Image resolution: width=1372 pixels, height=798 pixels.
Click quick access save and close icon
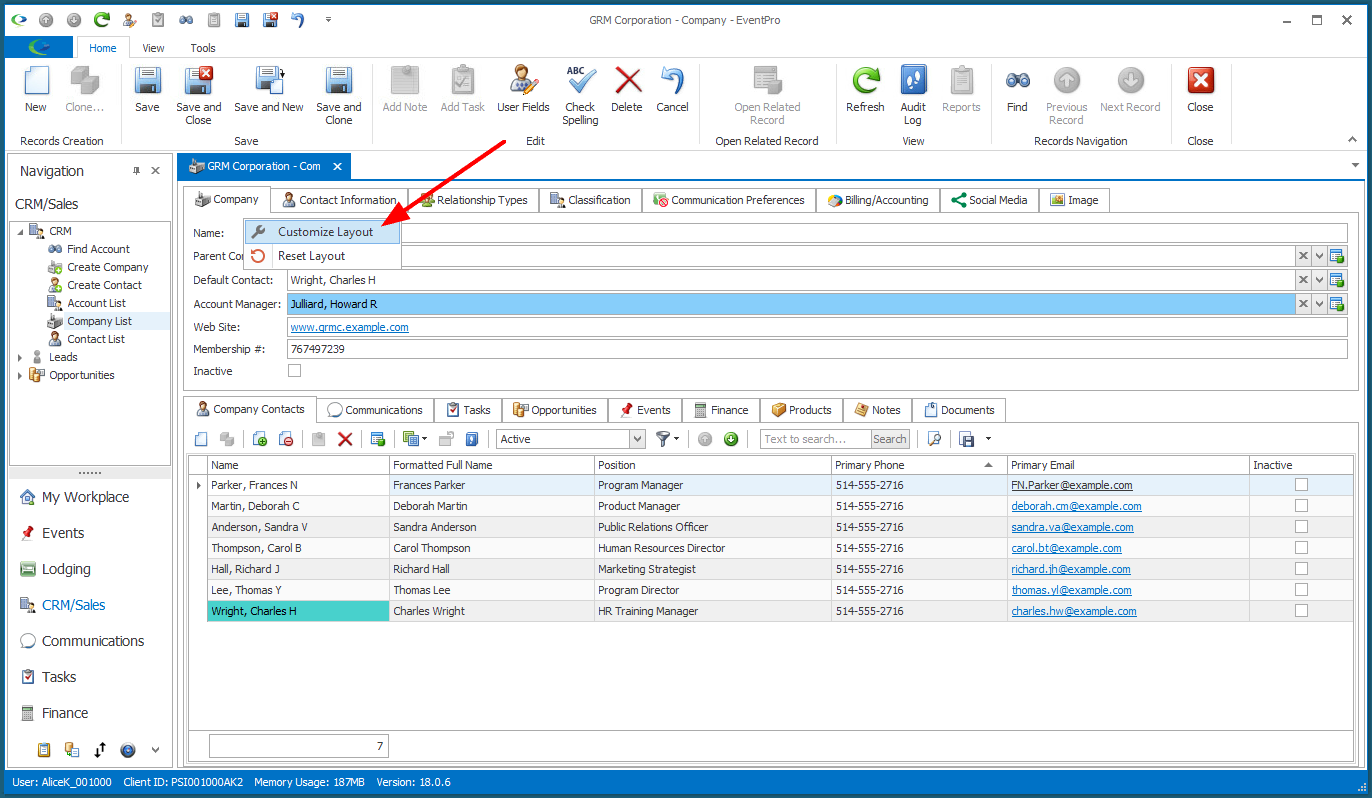coord(270,19)
